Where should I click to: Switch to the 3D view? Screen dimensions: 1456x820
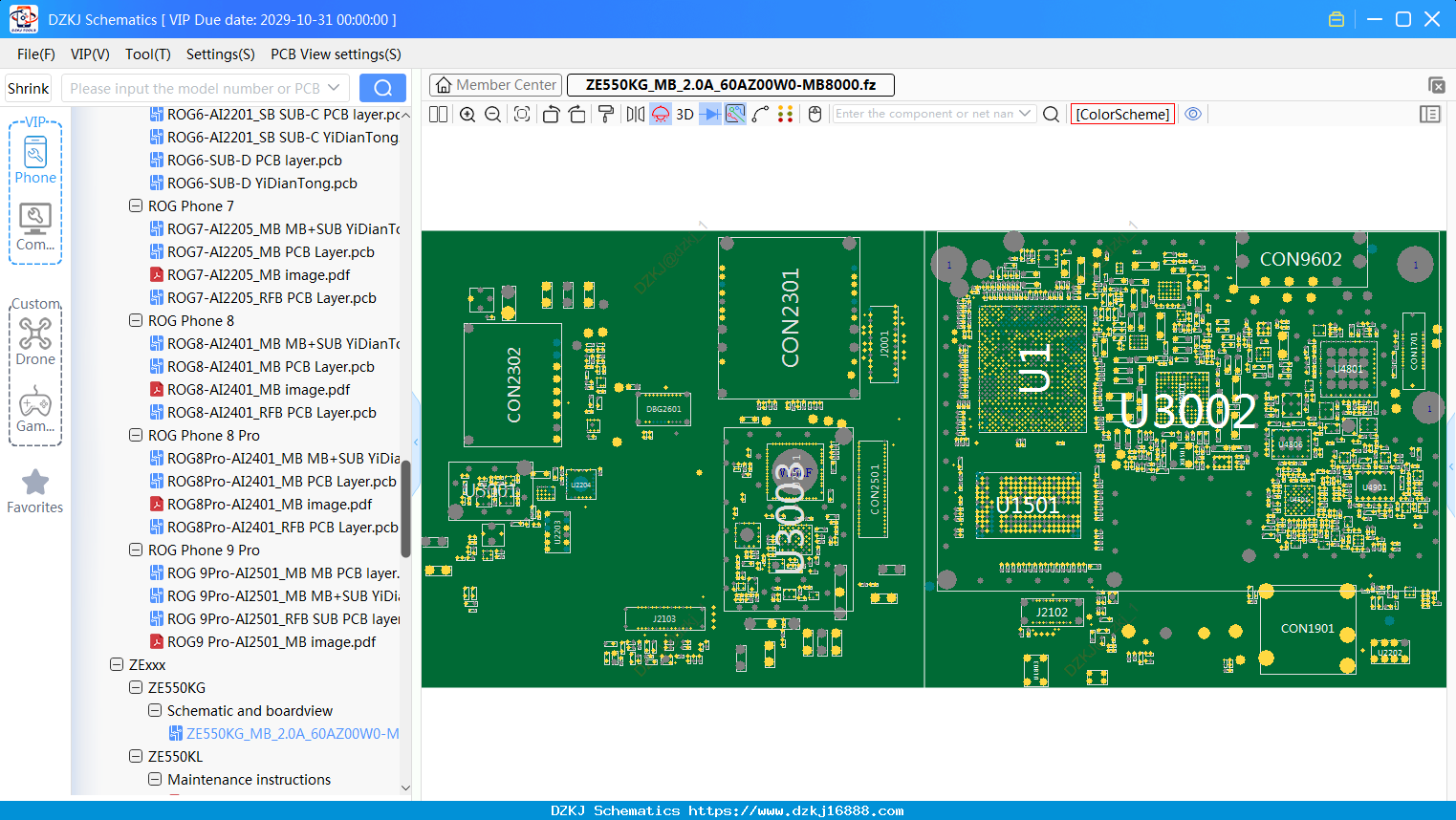click(x=685, y=114)
